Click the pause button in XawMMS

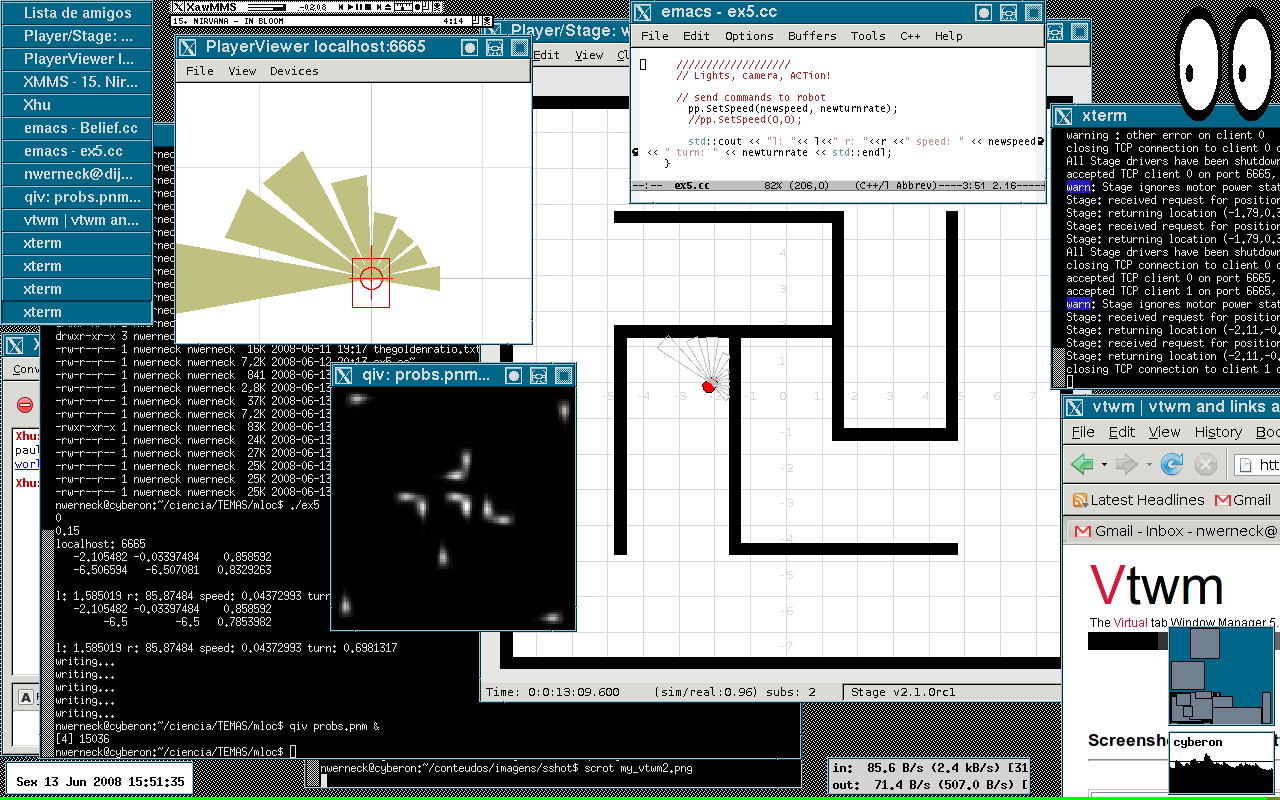click(359, 7)
